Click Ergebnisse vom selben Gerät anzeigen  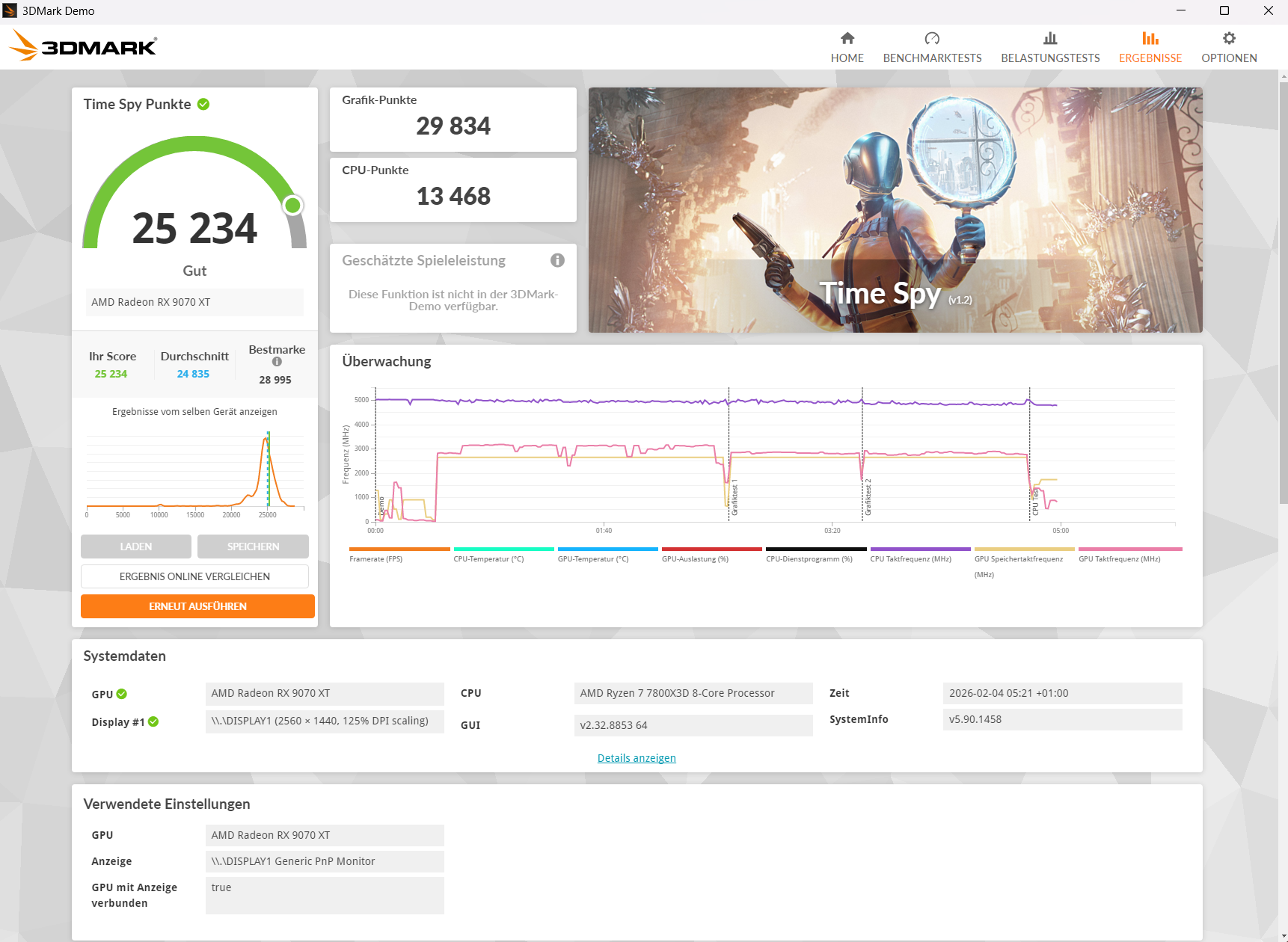tap(194, 412)
